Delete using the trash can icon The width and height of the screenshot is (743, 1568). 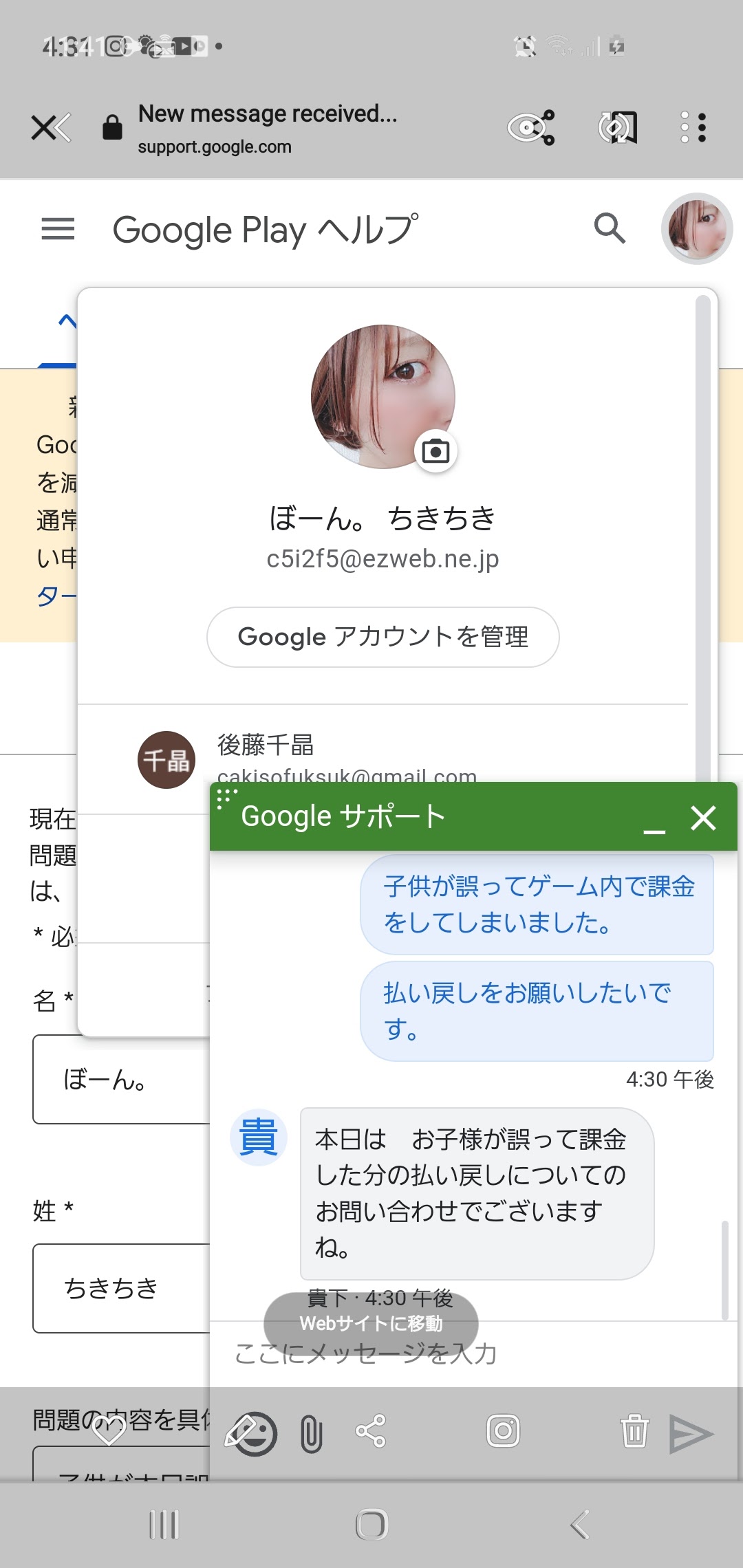pyautogui.click(x=634, y=1431)
